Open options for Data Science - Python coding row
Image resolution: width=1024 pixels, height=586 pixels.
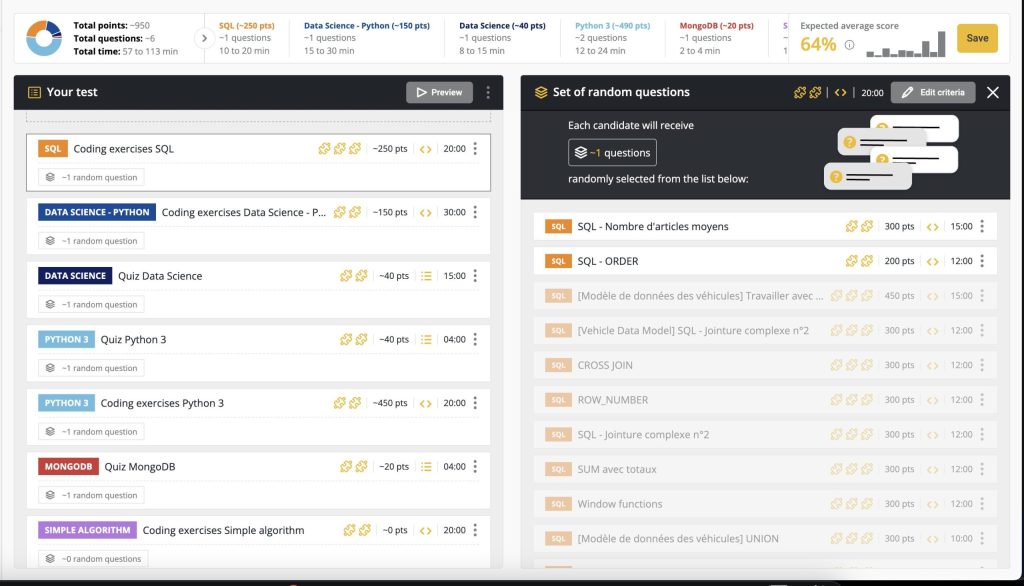[x=475, y=212]
